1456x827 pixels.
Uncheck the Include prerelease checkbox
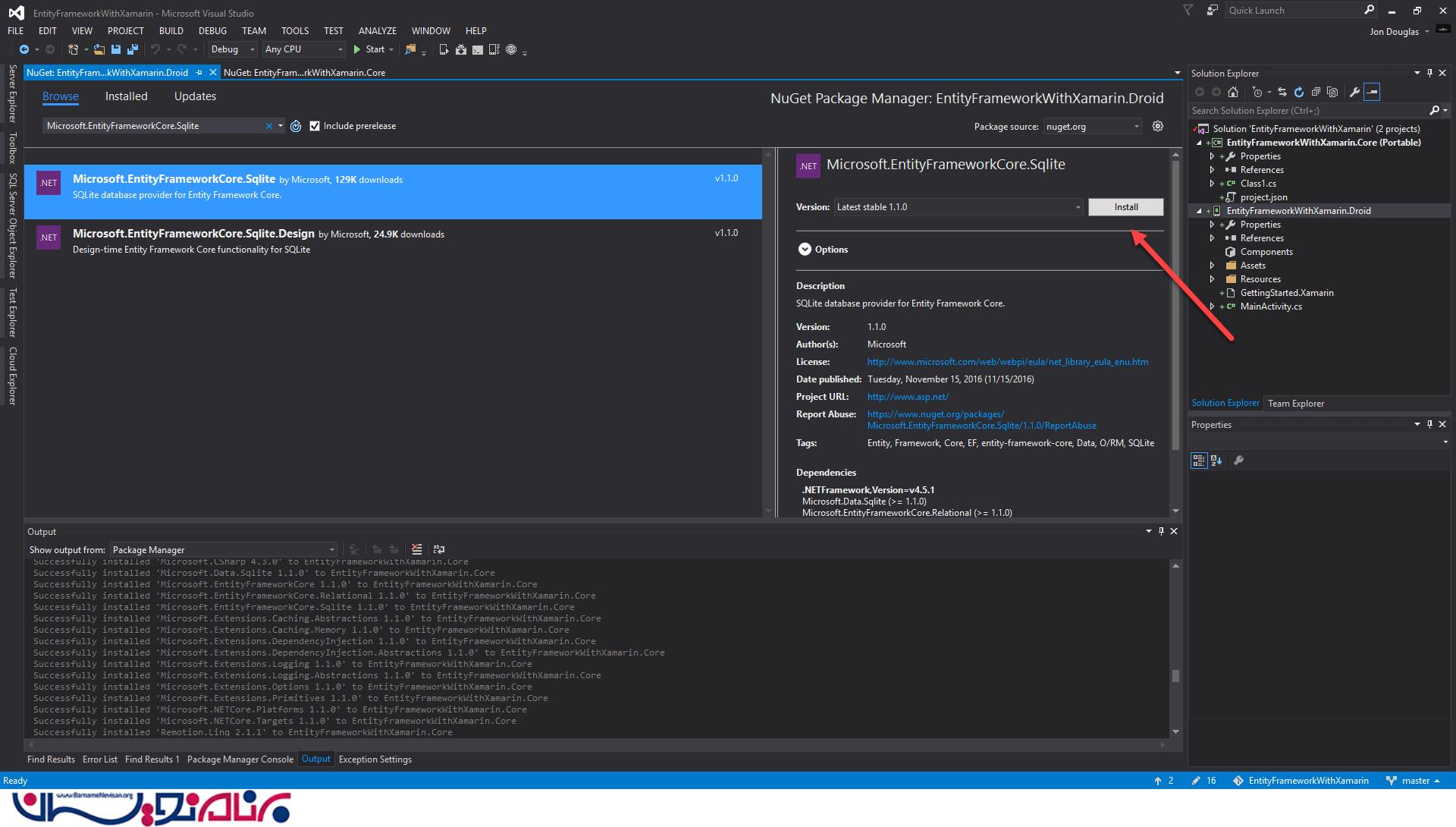coord(315,126)
